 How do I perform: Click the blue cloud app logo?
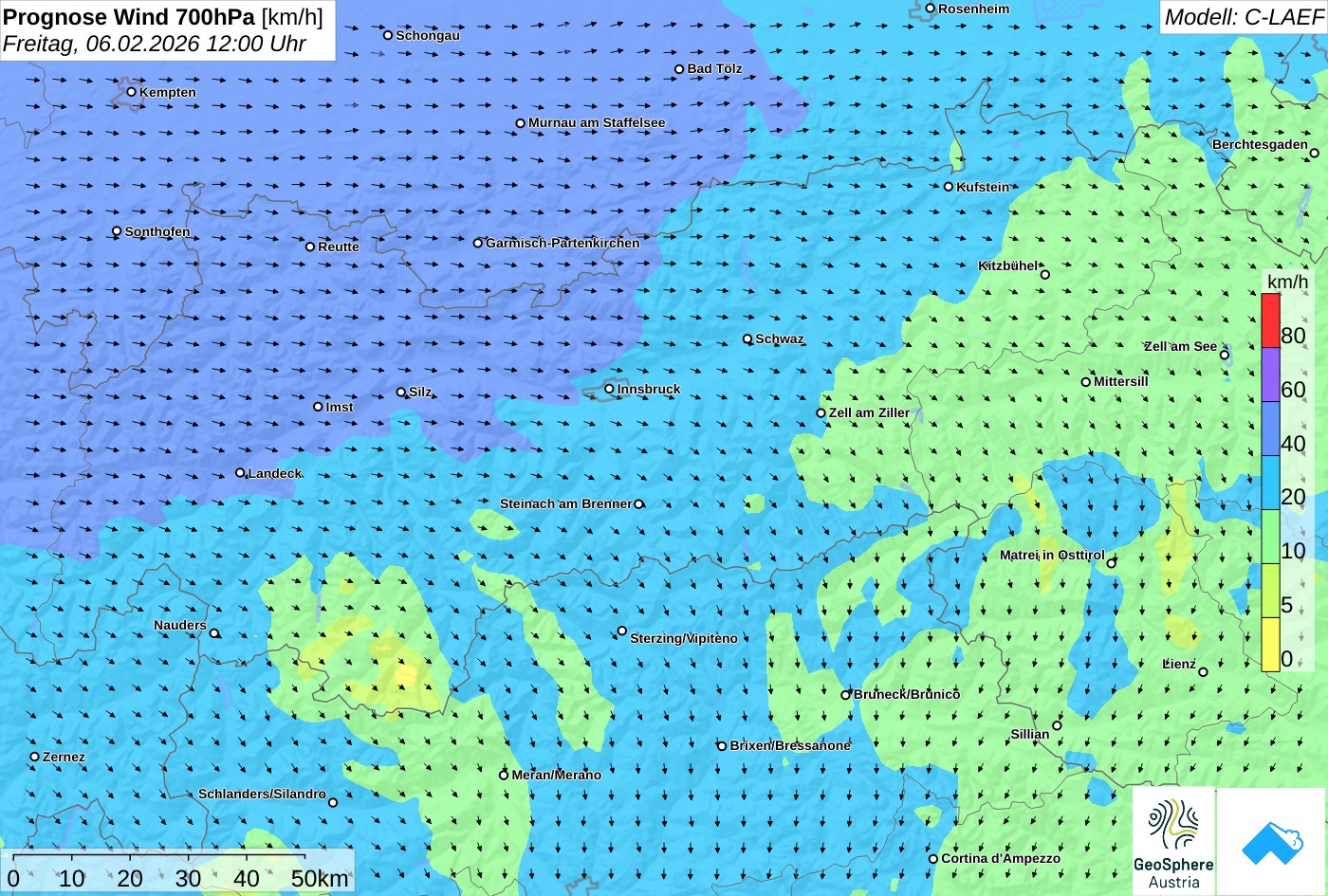1272,841
